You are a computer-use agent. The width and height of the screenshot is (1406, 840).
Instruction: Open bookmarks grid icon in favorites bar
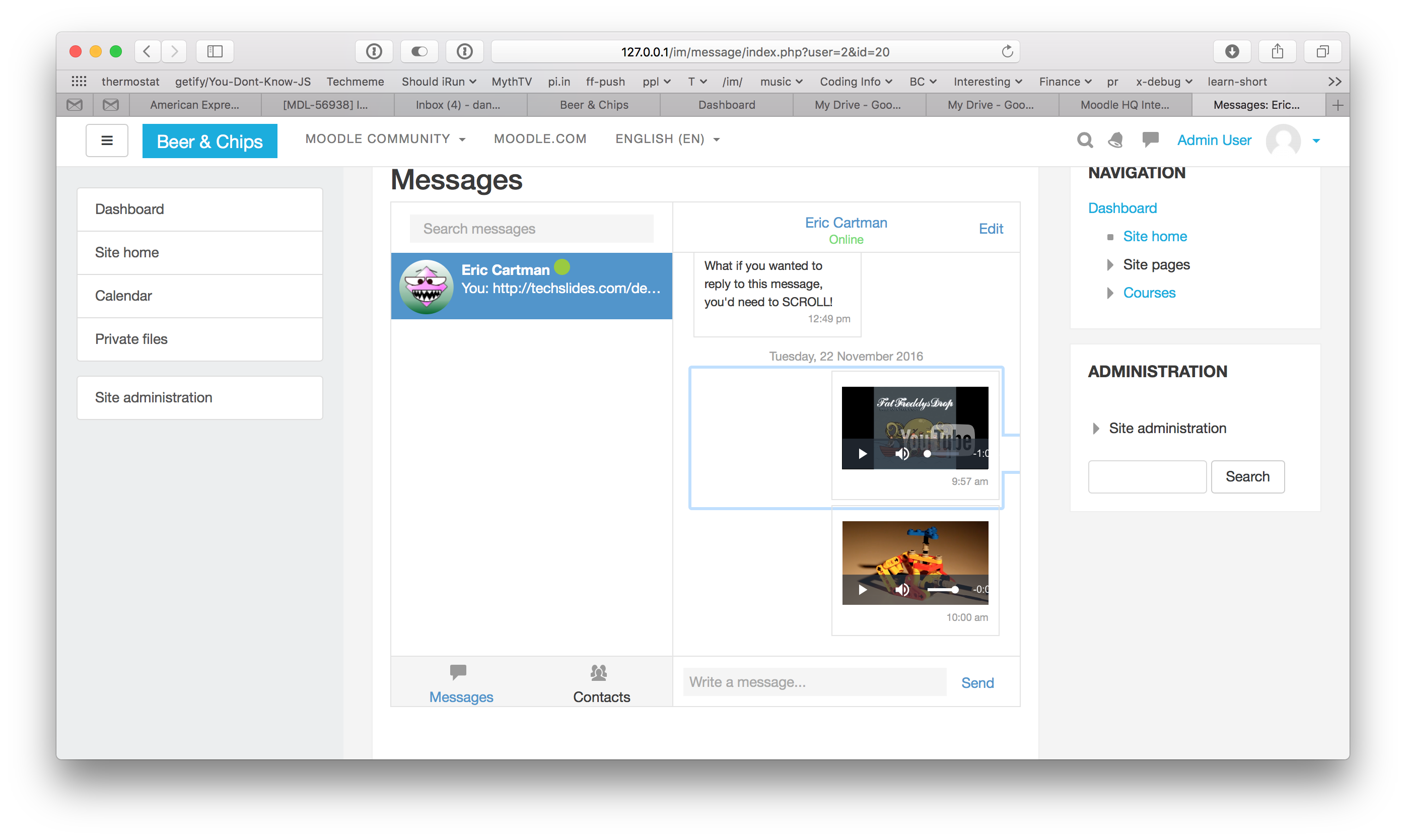point(79,81)
